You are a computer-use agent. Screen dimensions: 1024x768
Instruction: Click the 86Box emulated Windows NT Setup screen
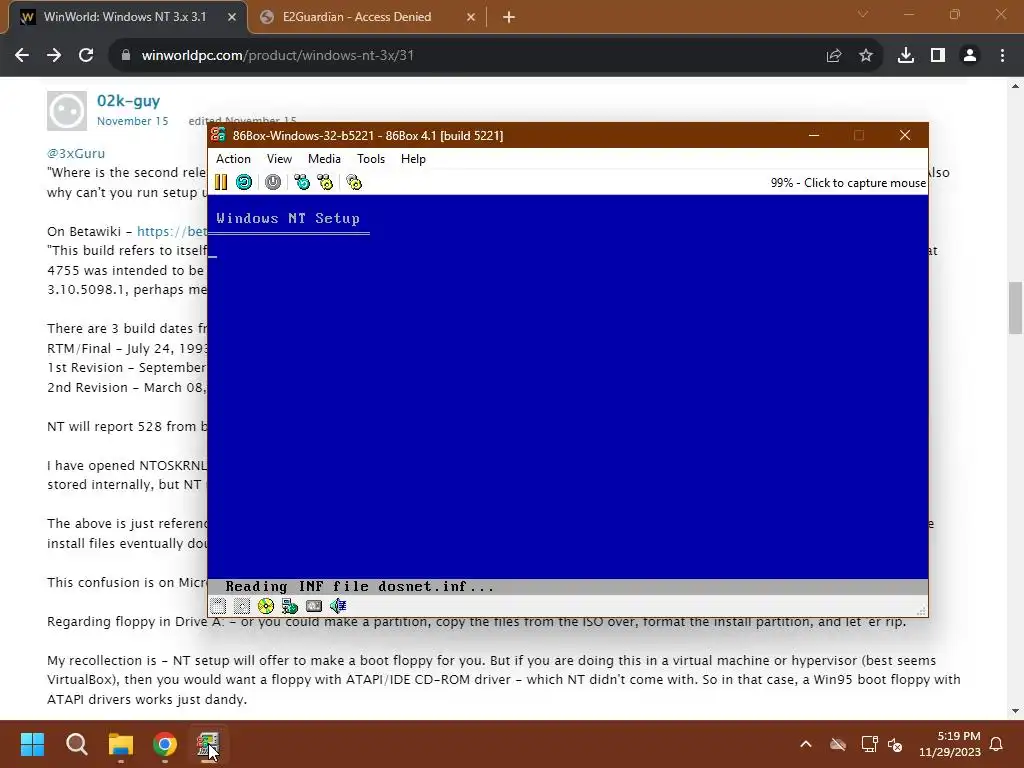pos(568,394)
